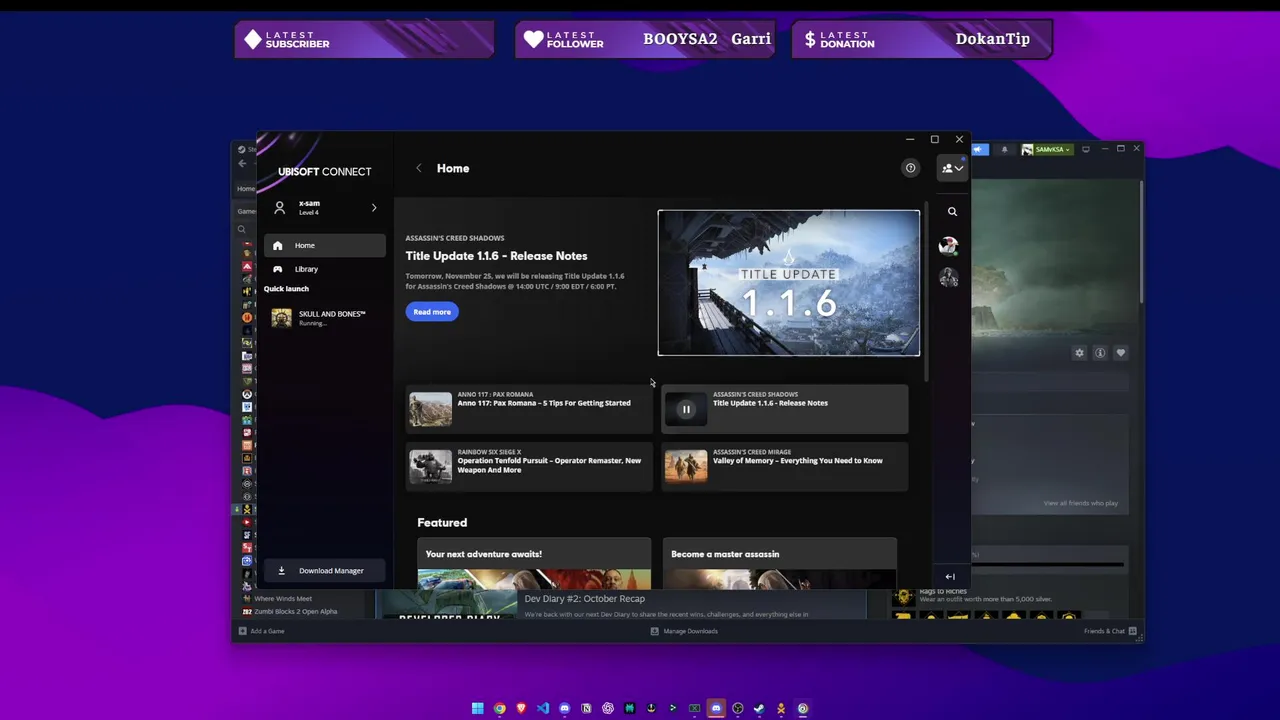Open Ubisoft Connect taskbar icon
Image resolution: width=1280 pixels, height=720 pixels.
click(x=803, y=708)
